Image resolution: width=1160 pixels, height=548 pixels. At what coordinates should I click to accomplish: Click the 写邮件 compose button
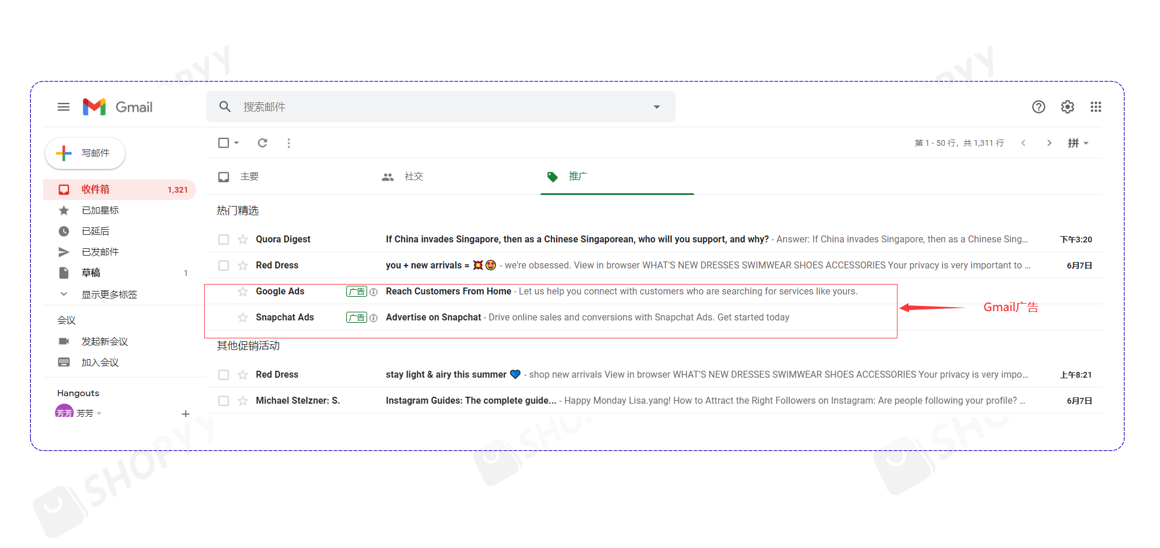click(85, 153)
